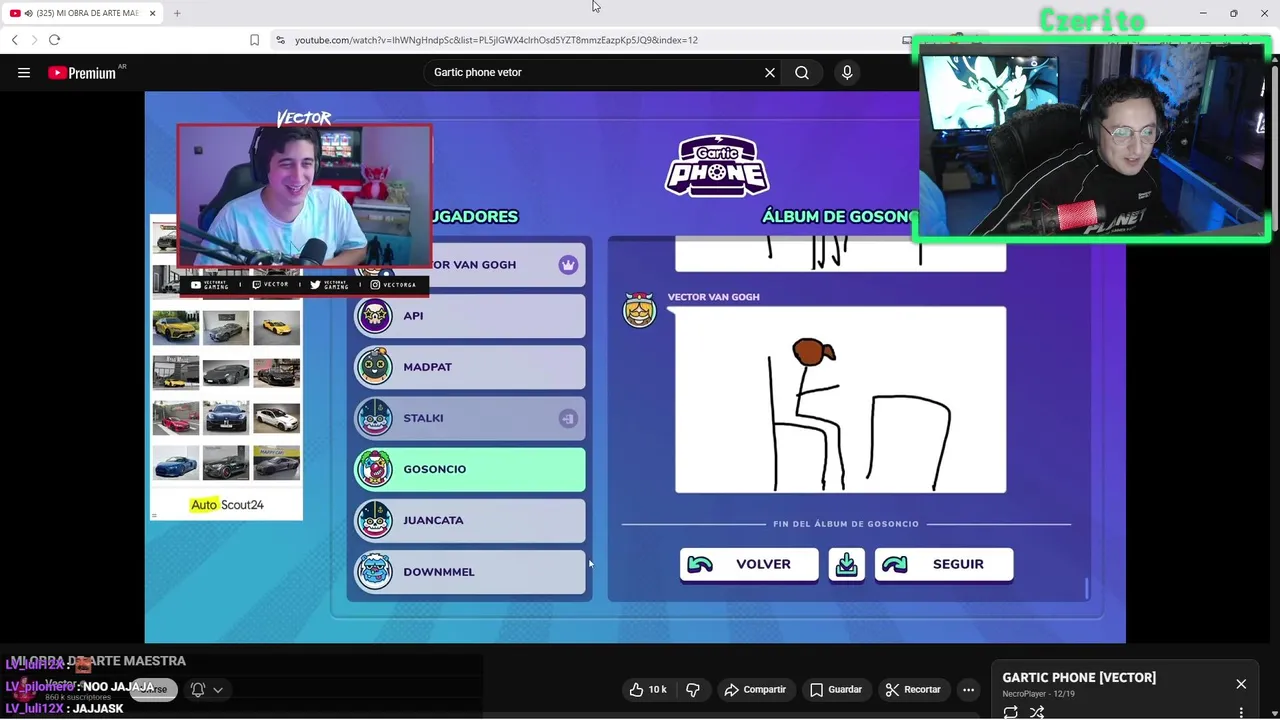Click the JAJJASK chat message
Image resolution: width=1280 pixels, height=720 pixels.
(x=98, y=708)
